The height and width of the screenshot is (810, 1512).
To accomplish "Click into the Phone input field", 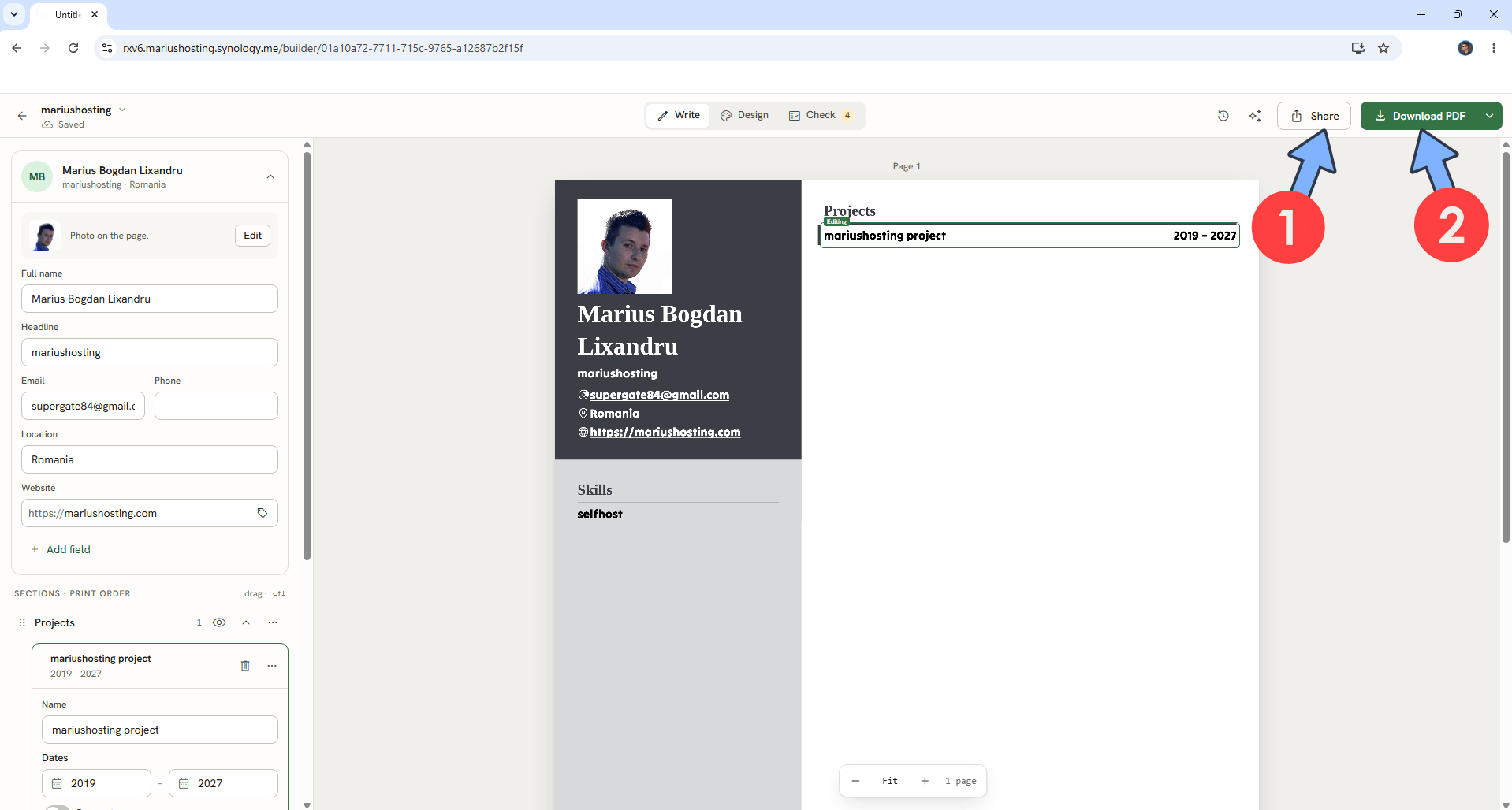I will pyautogui.click(x=216, y=406).
